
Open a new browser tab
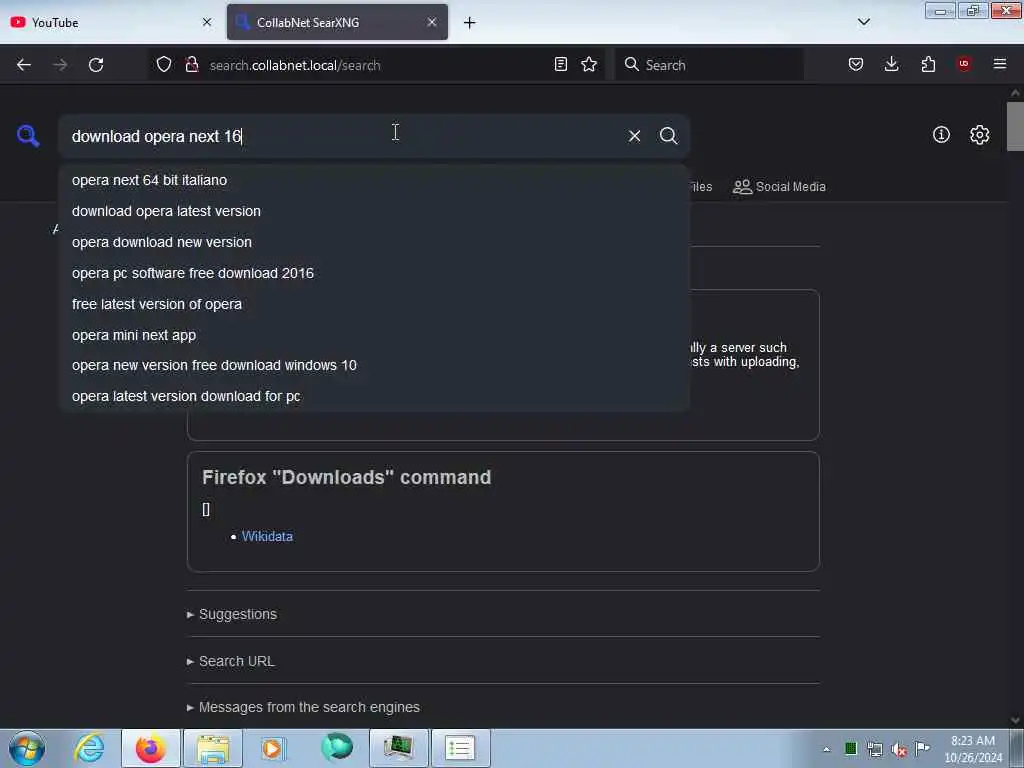click(x=470, y=23)
